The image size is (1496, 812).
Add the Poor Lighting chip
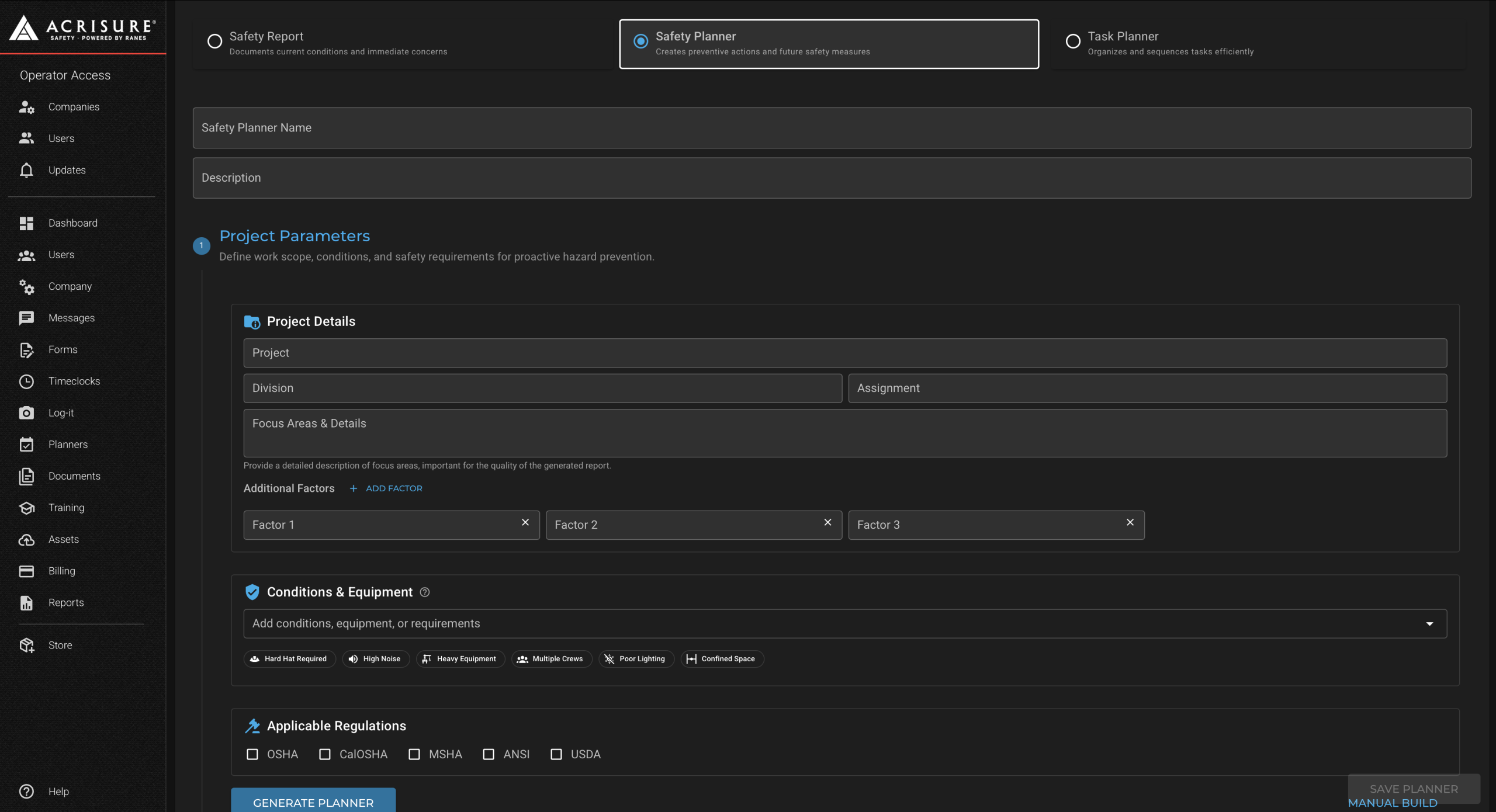(636, 659)
